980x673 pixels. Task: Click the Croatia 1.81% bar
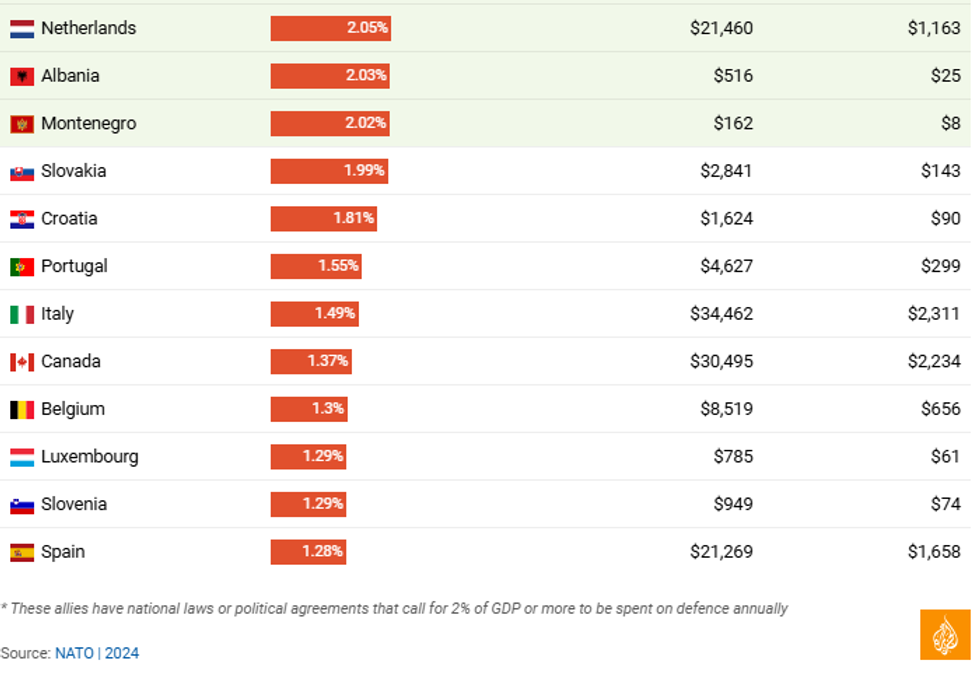pyautogui.click(x=323, y=219)
